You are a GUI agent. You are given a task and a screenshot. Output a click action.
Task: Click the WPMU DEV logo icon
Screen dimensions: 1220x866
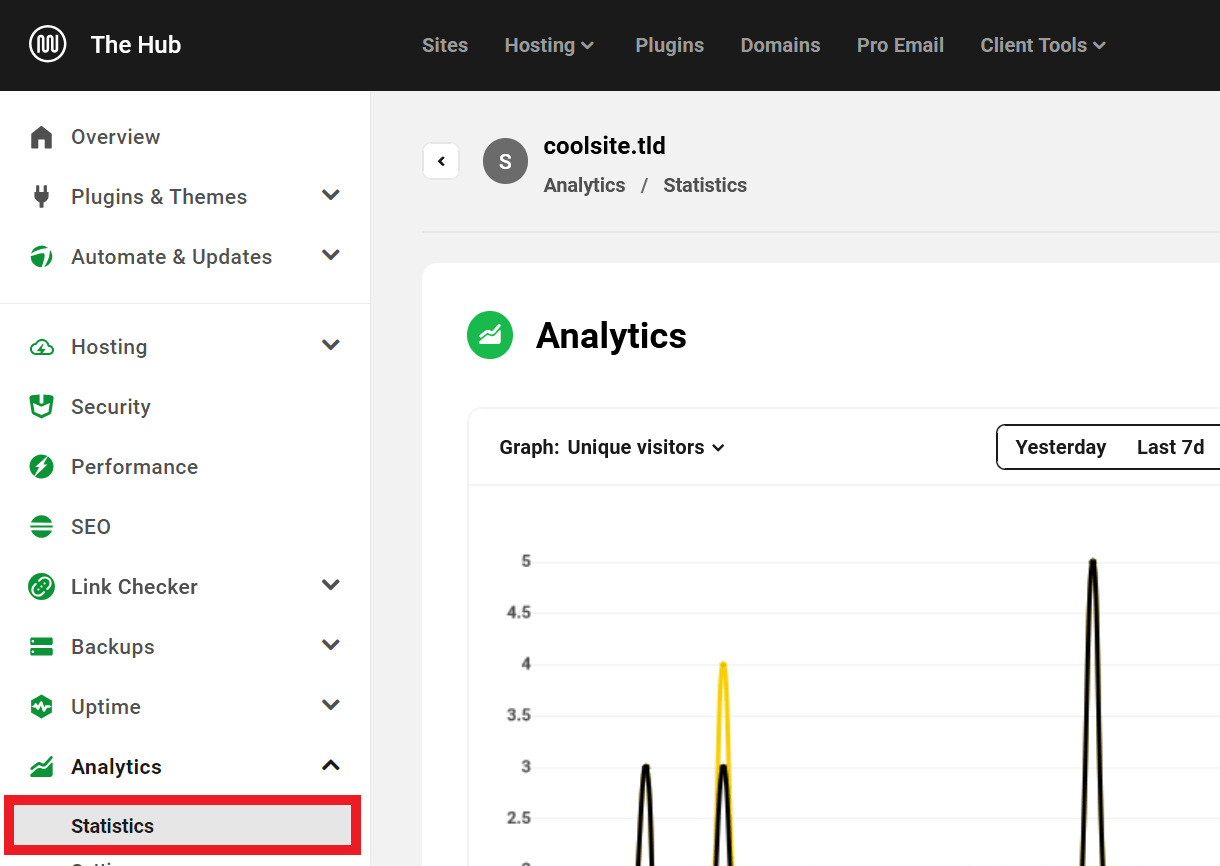[x=48, y=45]
